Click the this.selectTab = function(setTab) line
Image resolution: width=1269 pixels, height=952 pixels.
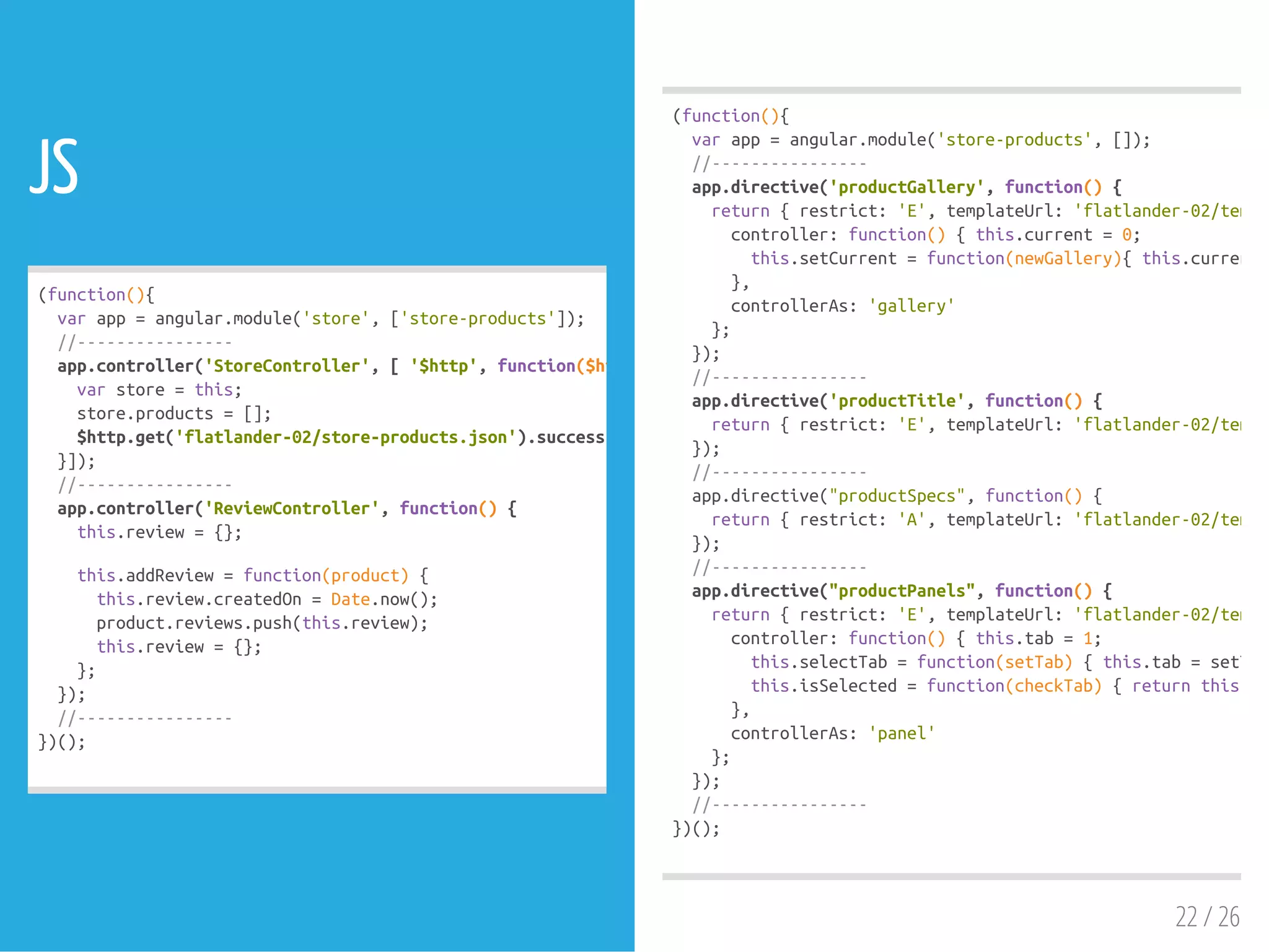tap(995, 662)
